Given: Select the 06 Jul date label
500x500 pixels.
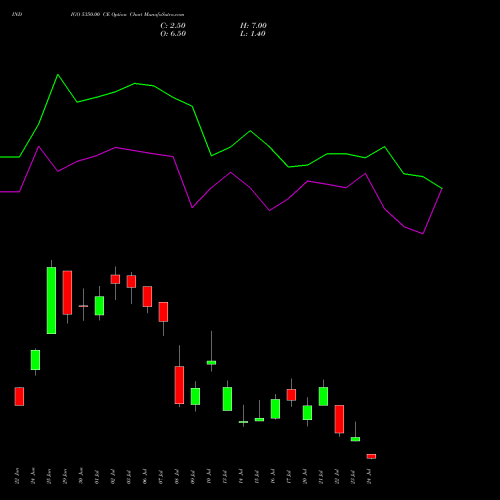Looking at the screenshot, I should [x=145, y=476].
